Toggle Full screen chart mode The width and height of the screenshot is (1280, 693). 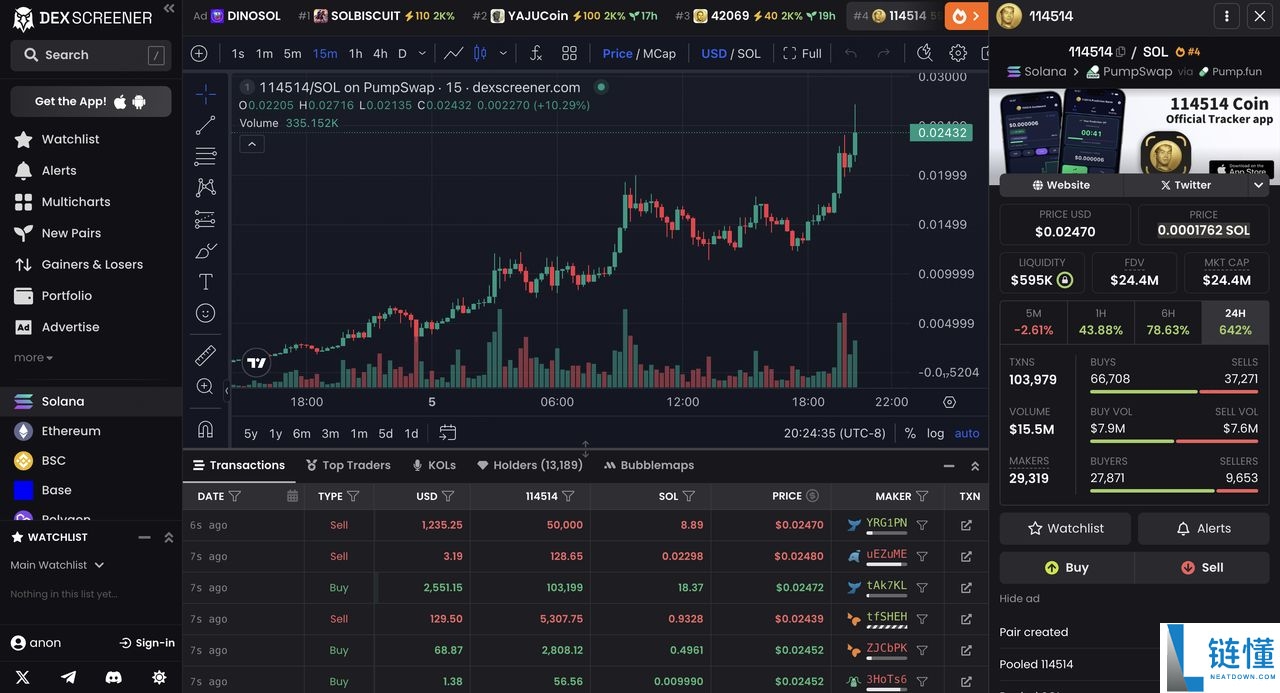tap(802, 54)
